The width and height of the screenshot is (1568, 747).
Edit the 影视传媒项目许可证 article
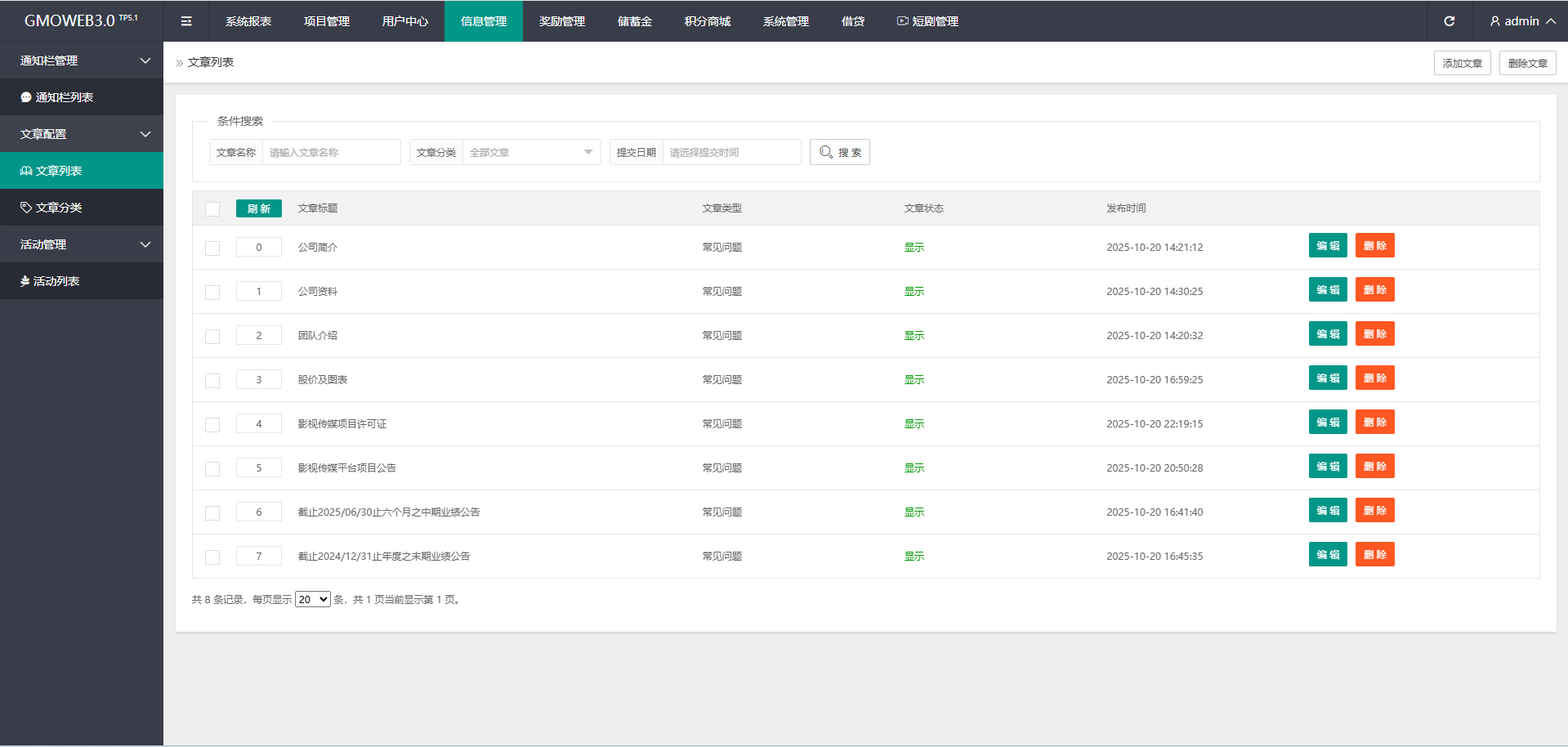tap(1327, 423)
